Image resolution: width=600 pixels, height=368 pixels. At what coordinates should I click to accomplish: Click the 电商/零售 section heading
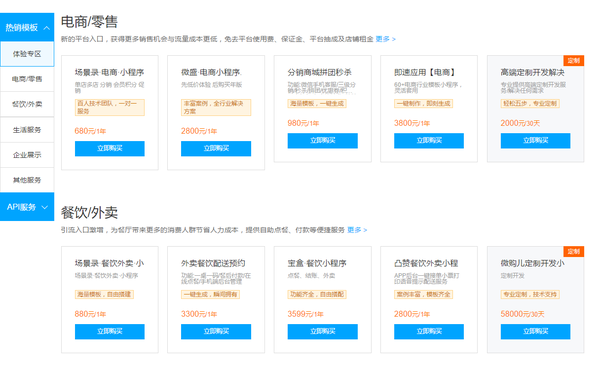89,22
